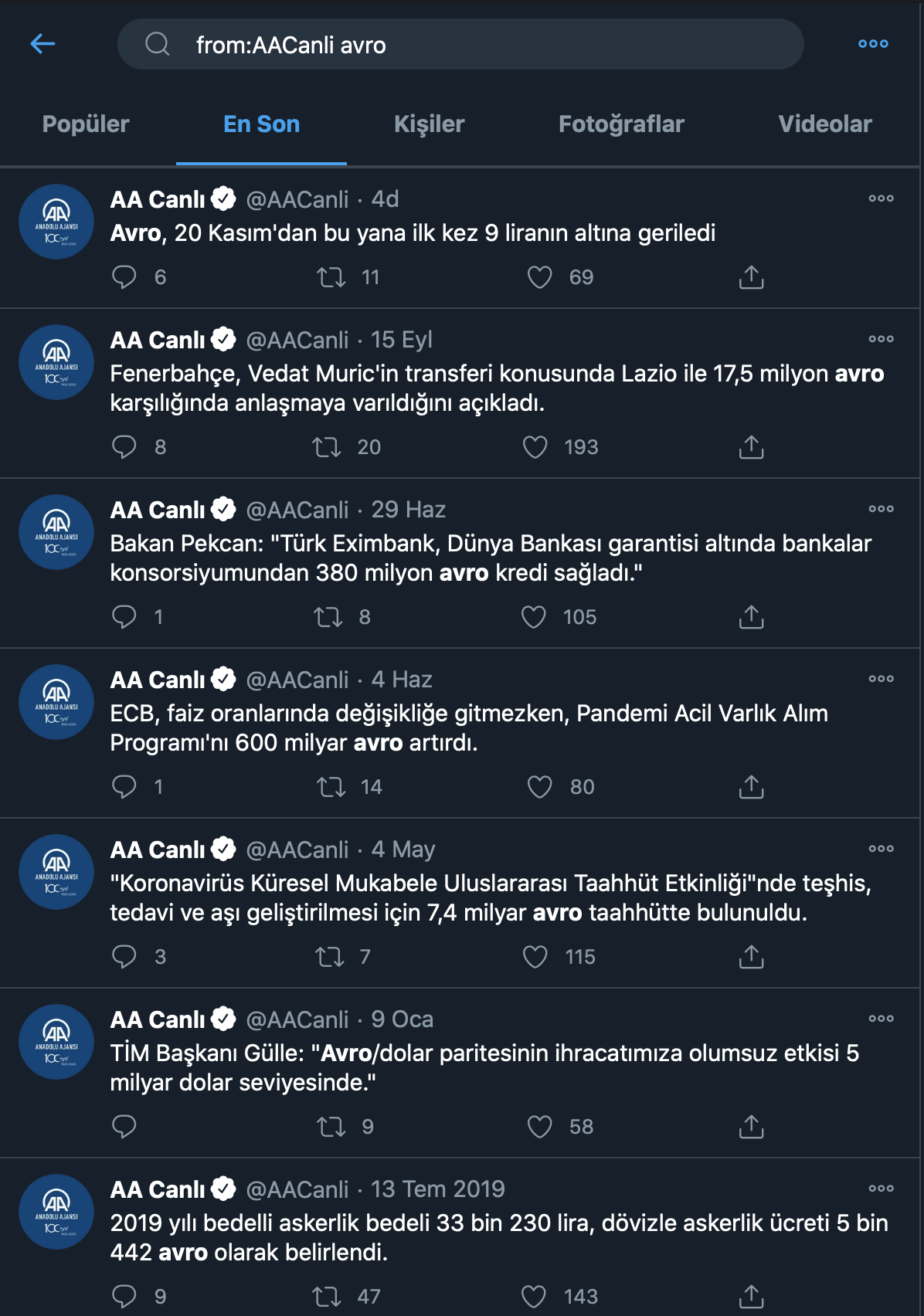Select the Popüler tab

87,124
